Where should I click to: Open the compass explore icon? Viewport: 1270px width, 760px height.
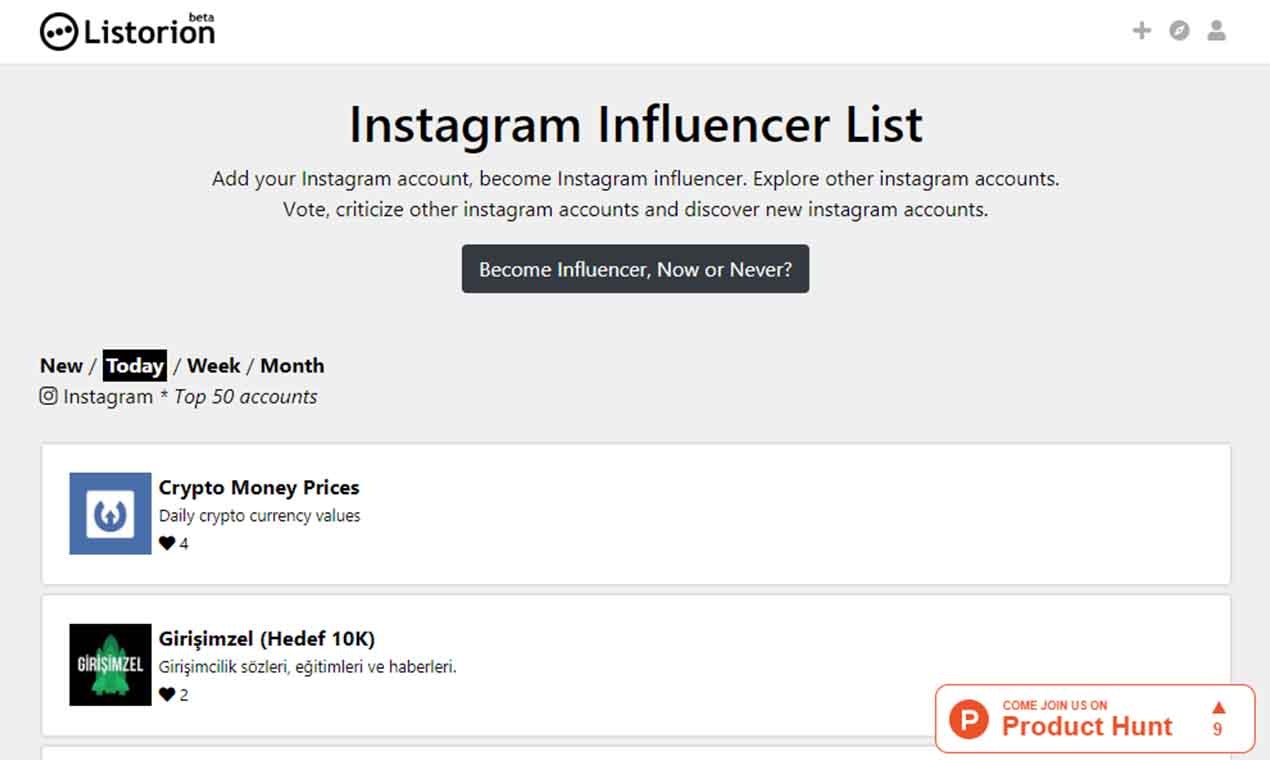[x=1179, y=31]
